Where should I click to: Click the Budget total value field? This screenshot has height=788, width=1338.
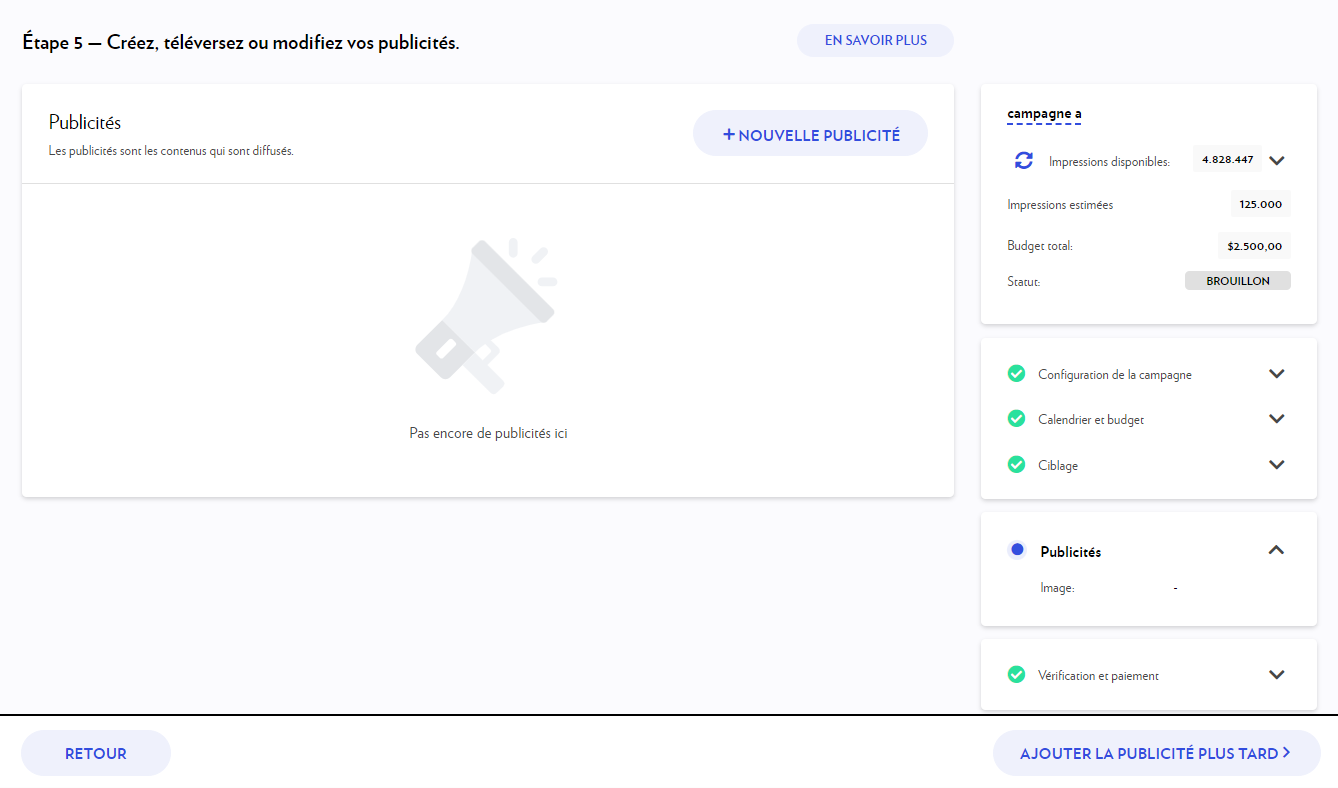click(1254, 245)
